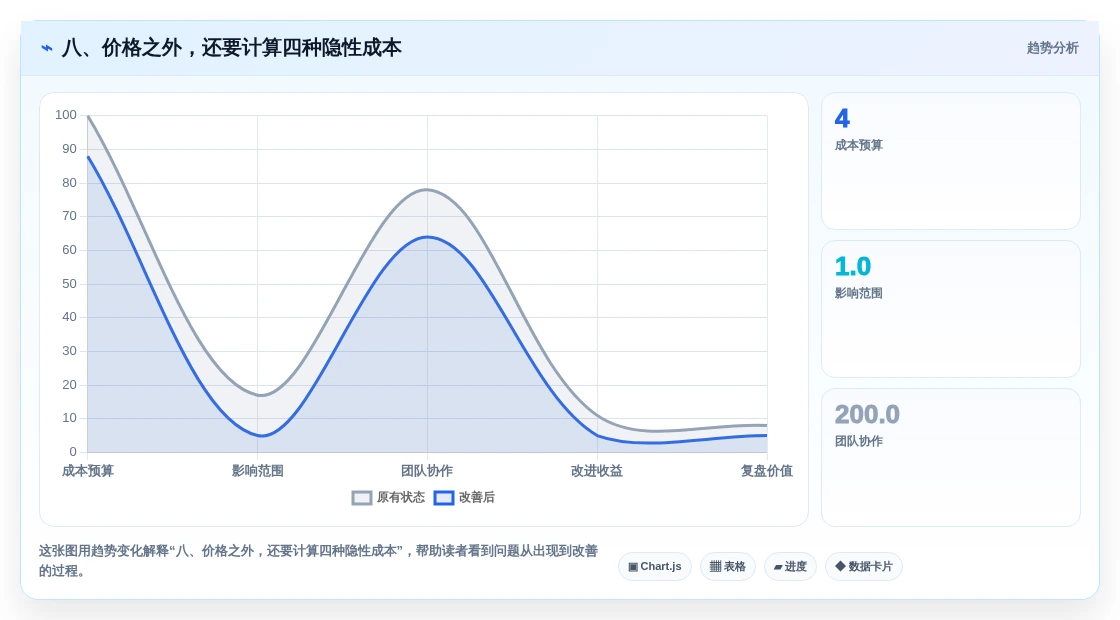
Task: Click the chart description paragraph below the chart
Action: pos(319,561)
